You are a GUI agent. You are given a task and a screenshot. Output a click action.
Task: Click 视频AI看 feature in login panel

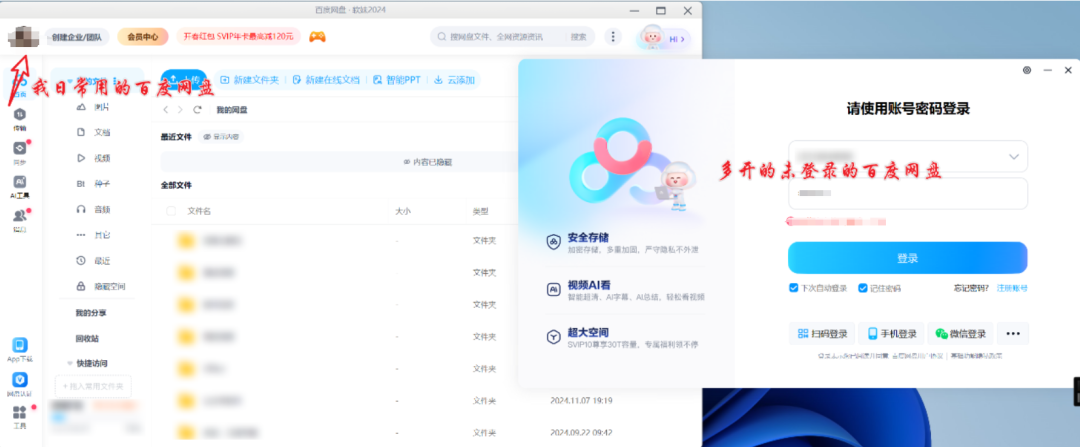point(625,290)
